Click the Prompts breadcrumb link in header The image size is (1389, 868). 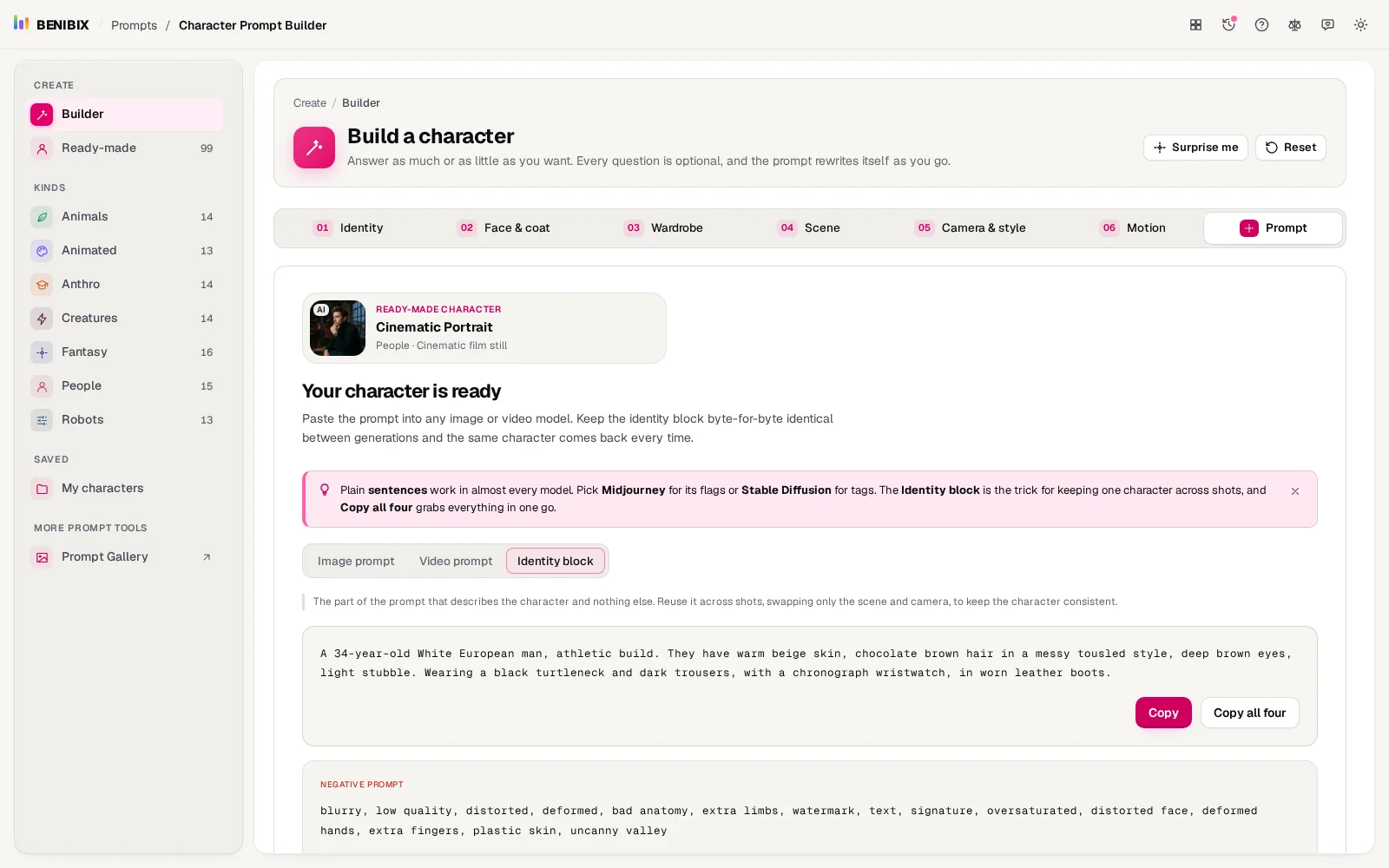(134, 25)
